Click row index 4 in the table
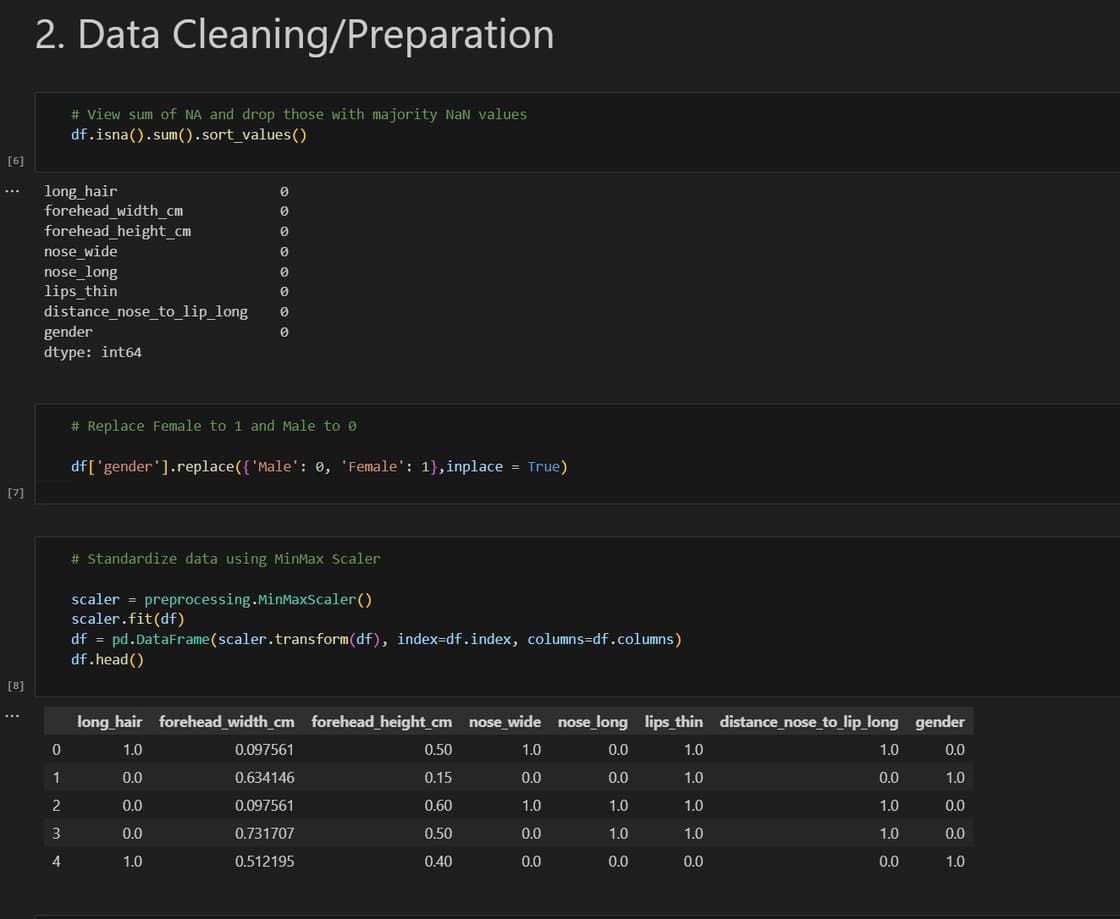1120x919 pixels. [56, 861]
